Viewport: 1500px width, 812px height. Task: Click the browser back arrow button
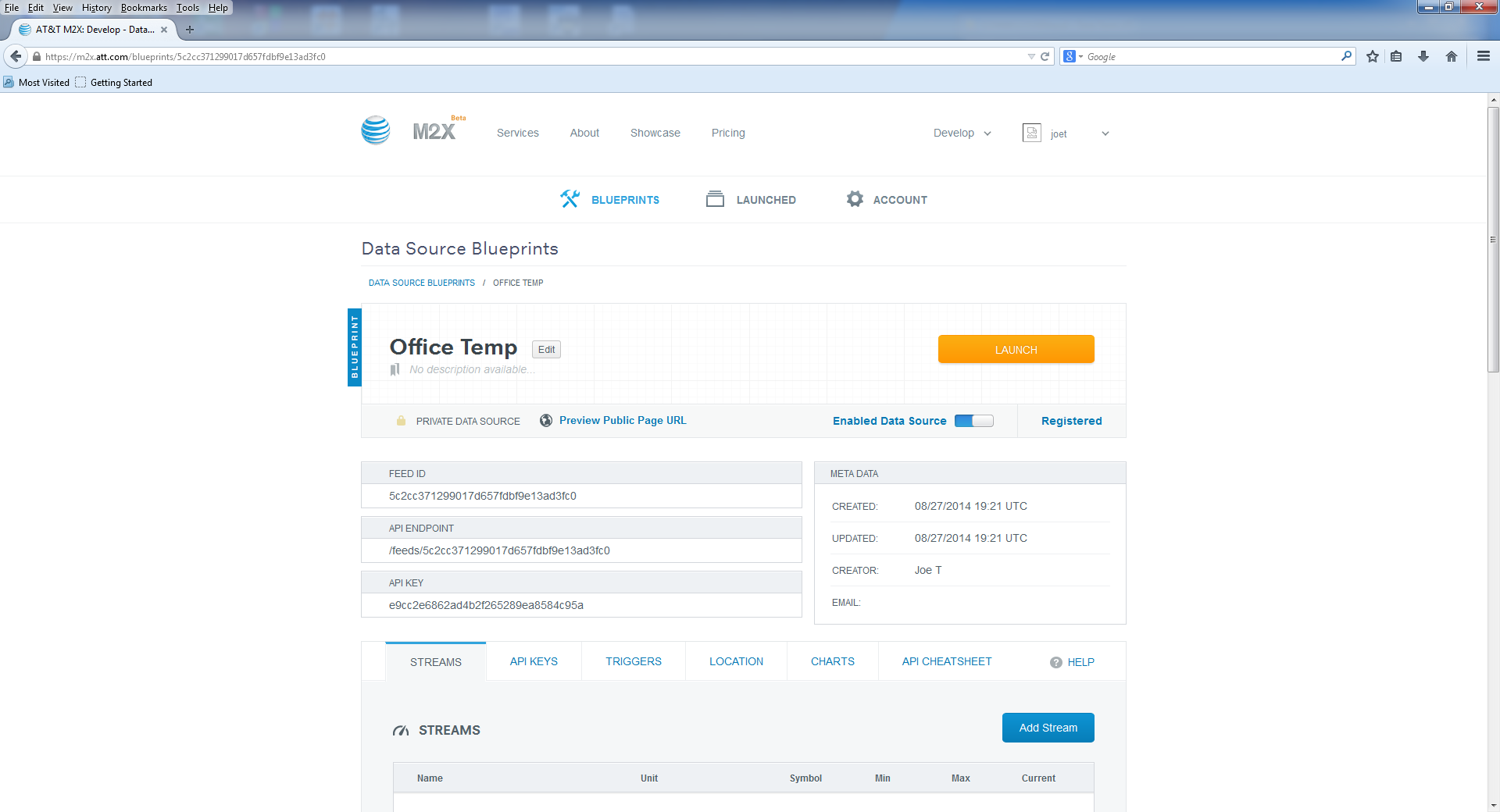(x=16, y=56)
